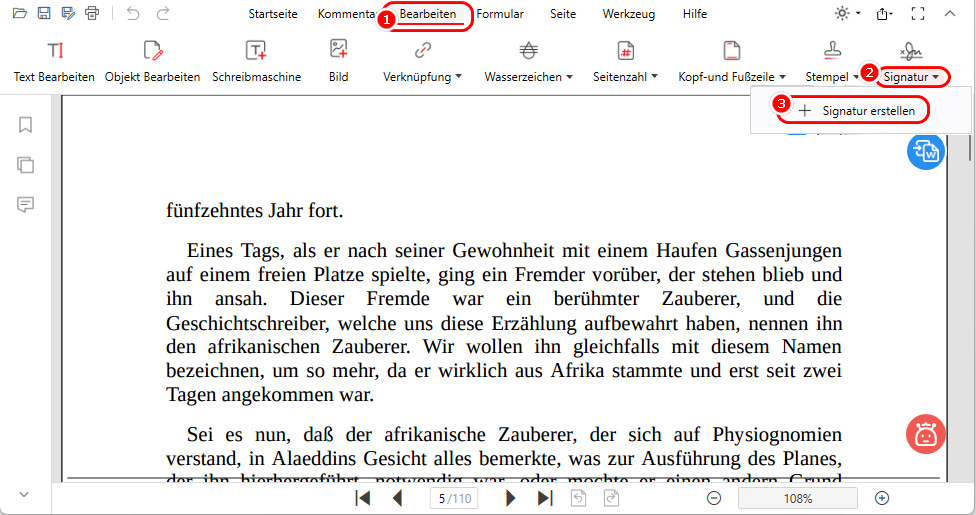976x515 pixels.
Task: Click the Verknüpfung link icon
Action: tap(423, 50)
